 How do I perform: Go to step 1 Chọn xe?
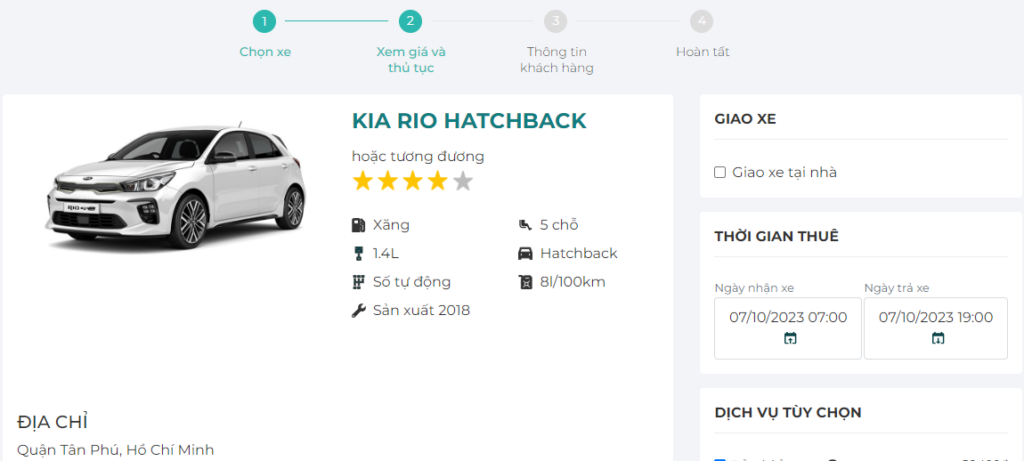[x=264, y=21]
